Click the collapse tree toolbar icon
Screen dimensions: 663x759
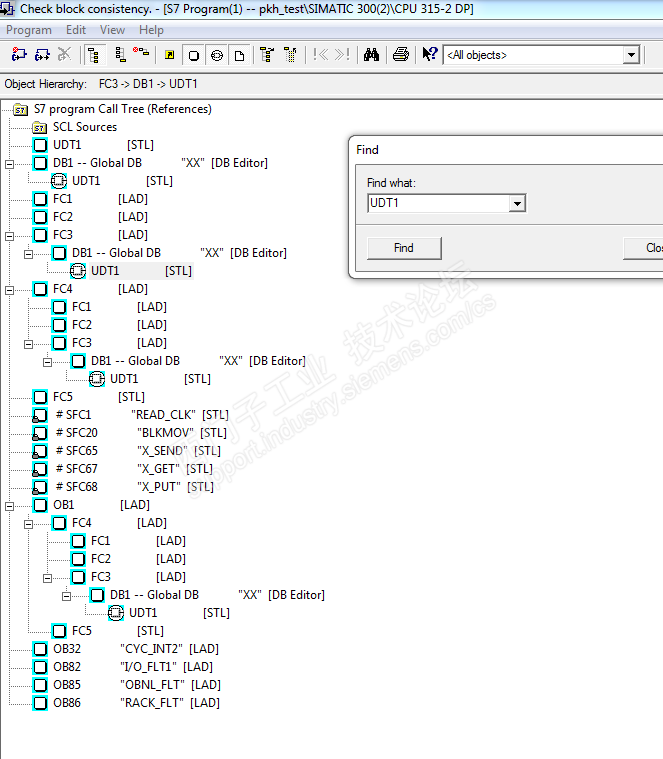point(290,55)
